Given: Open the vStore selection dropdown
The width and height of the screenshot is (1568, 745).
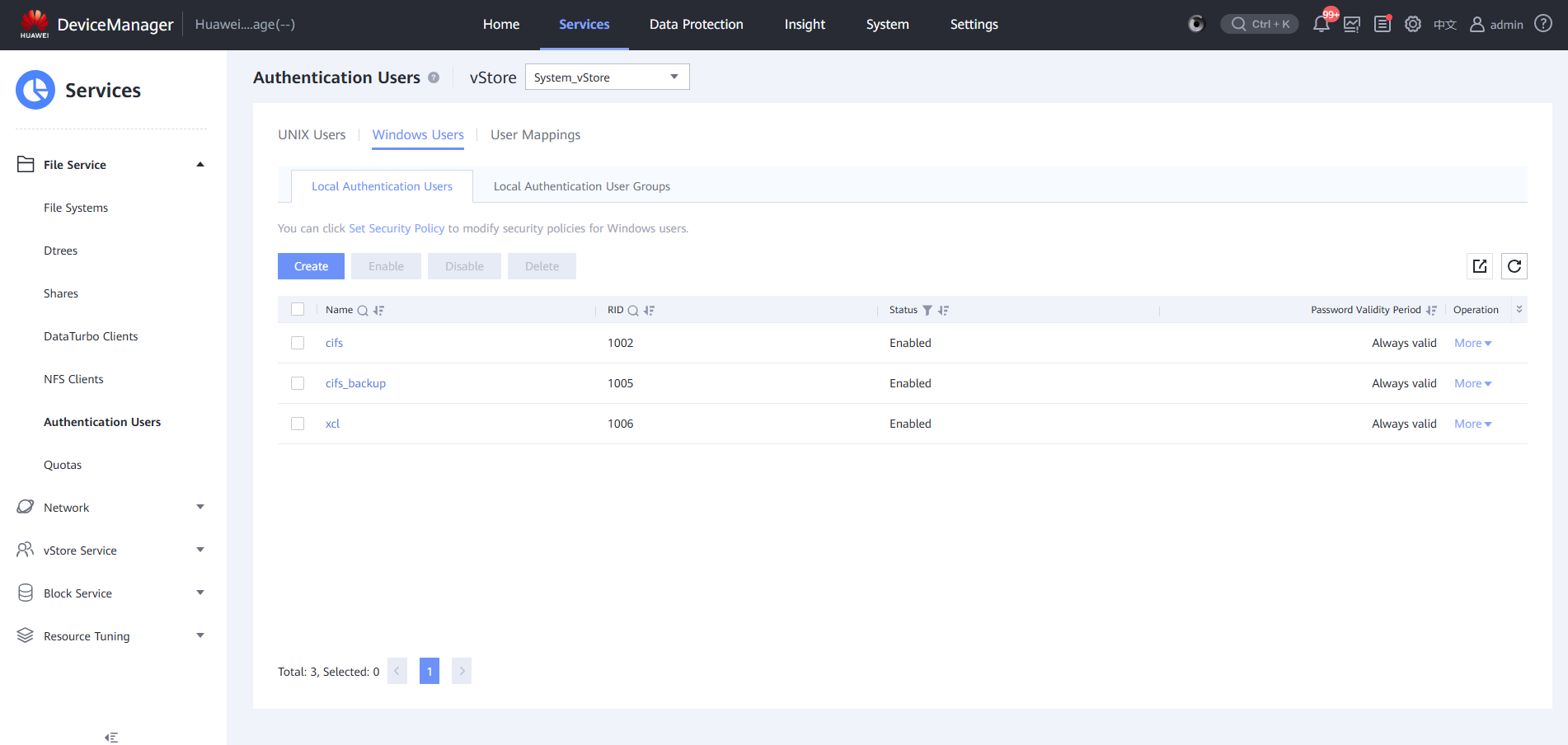Looking at the screenshot, I should [x=607, y=77].
